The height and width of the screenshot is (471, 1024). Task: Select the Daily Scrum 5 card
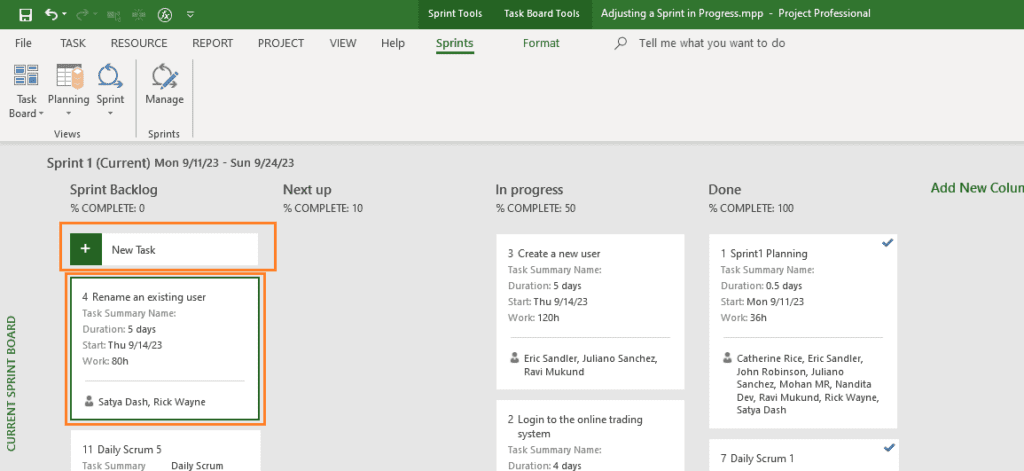click(x=165, y=450)
